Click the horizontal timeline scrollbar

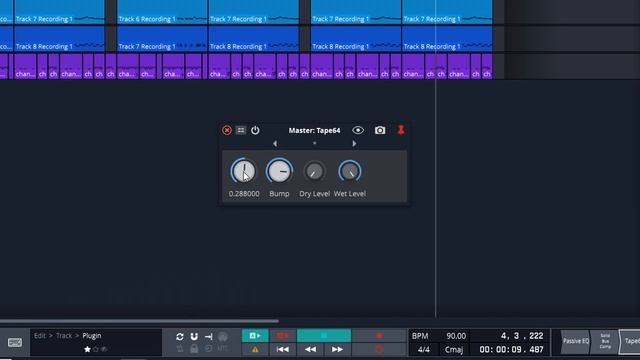pos(139,321)
